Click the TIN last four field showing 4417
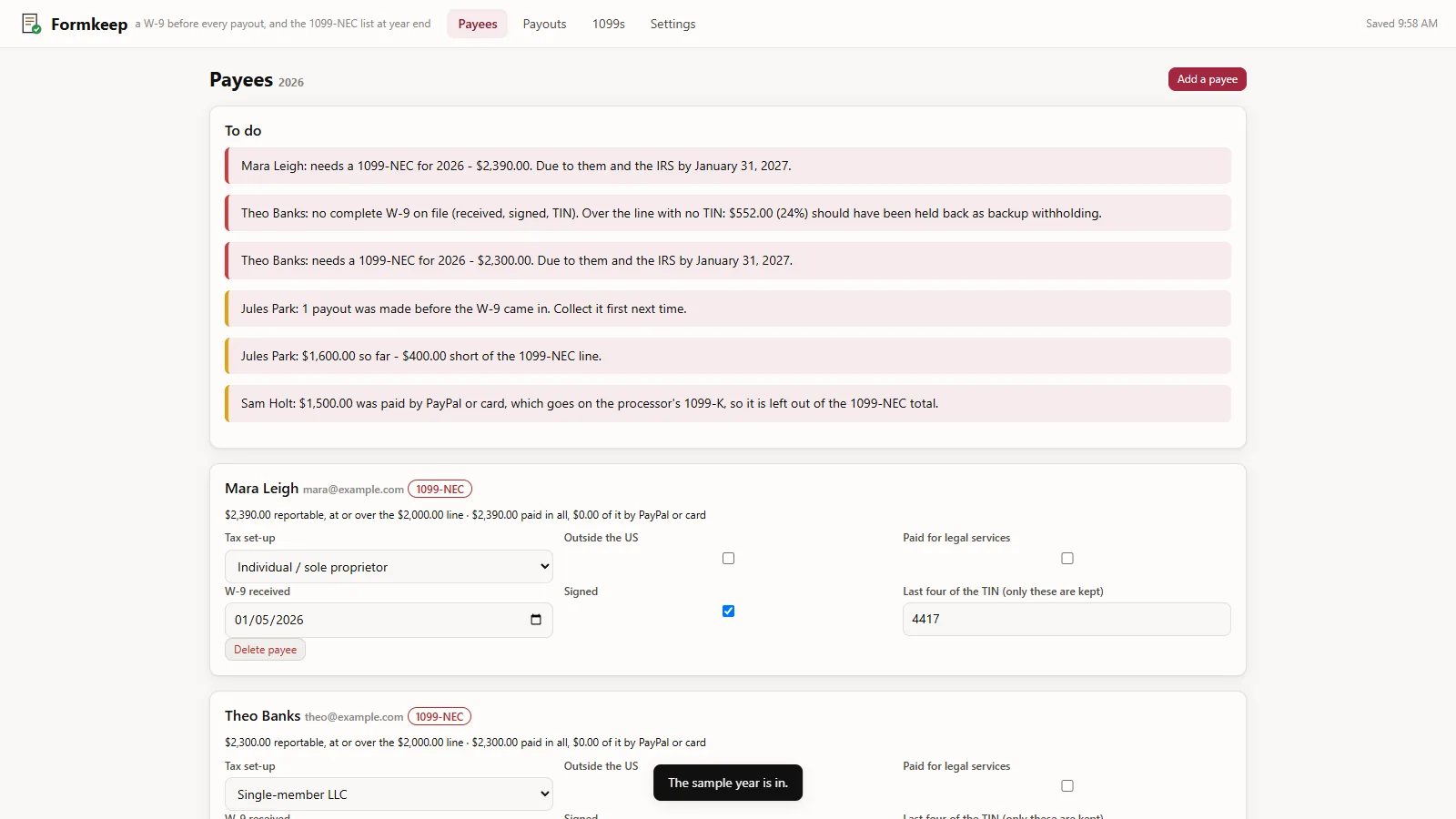Viewport: 1456px width, 819px height. [x=1067, y=619]
